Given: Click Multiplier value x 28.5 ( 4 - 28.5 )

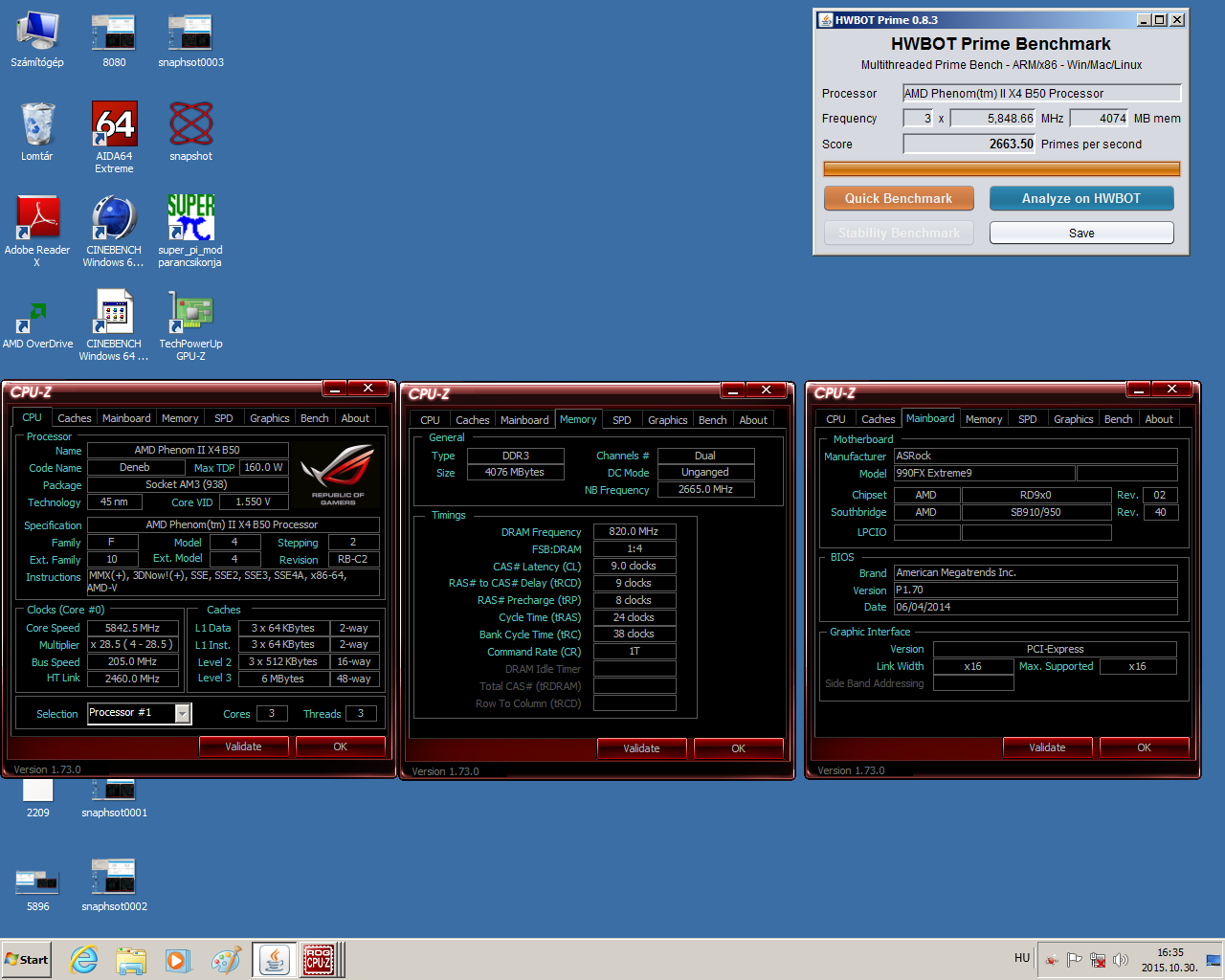Looking at the screenshot, I should point(132,644).
